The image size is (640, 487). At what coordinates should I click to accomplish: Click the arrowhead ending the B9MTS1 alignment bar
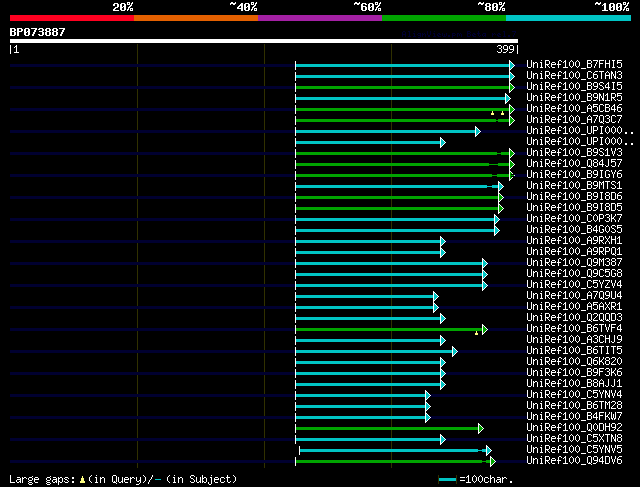501,187
